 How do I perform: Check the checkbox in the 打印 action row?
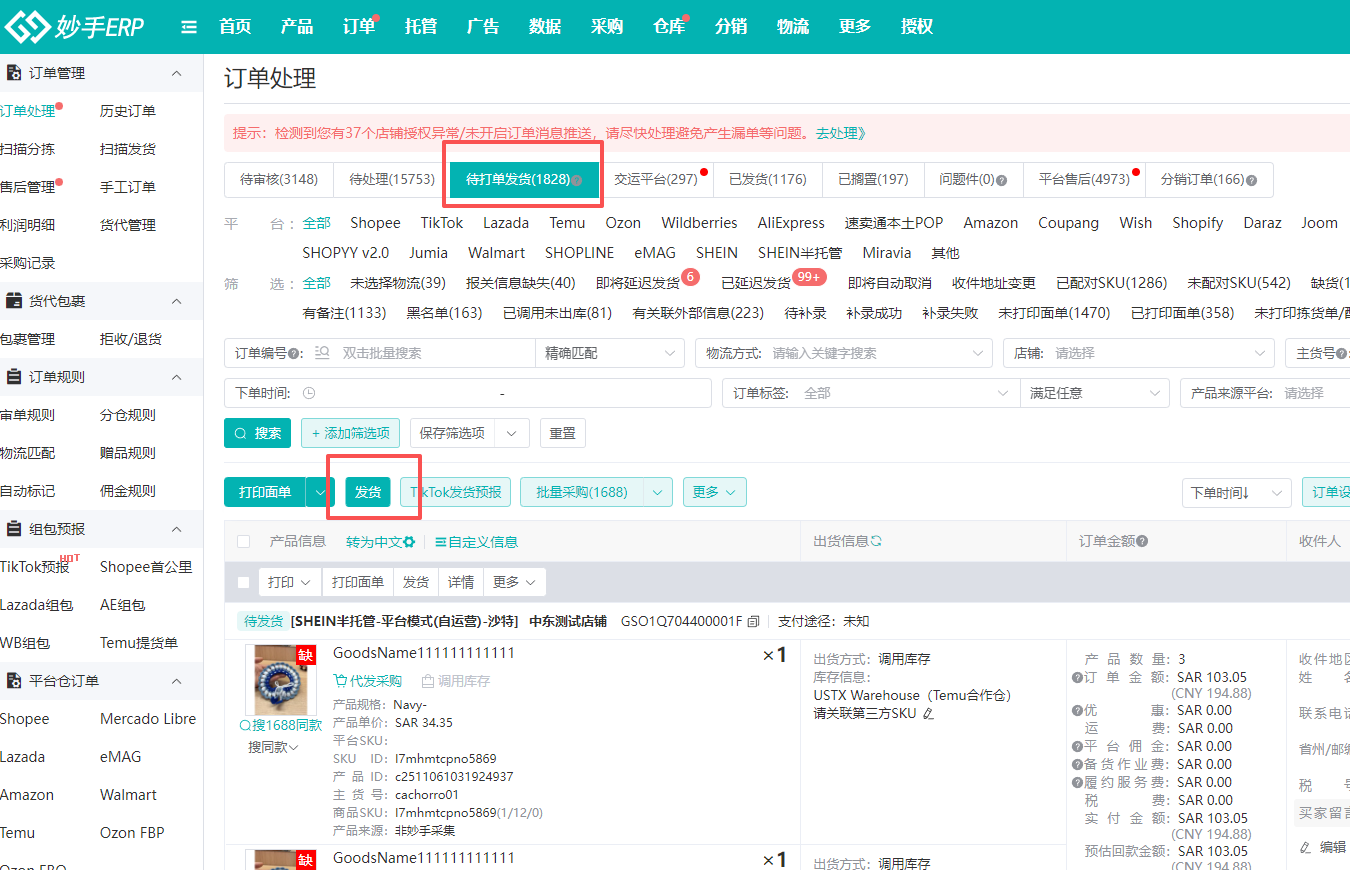244,582
